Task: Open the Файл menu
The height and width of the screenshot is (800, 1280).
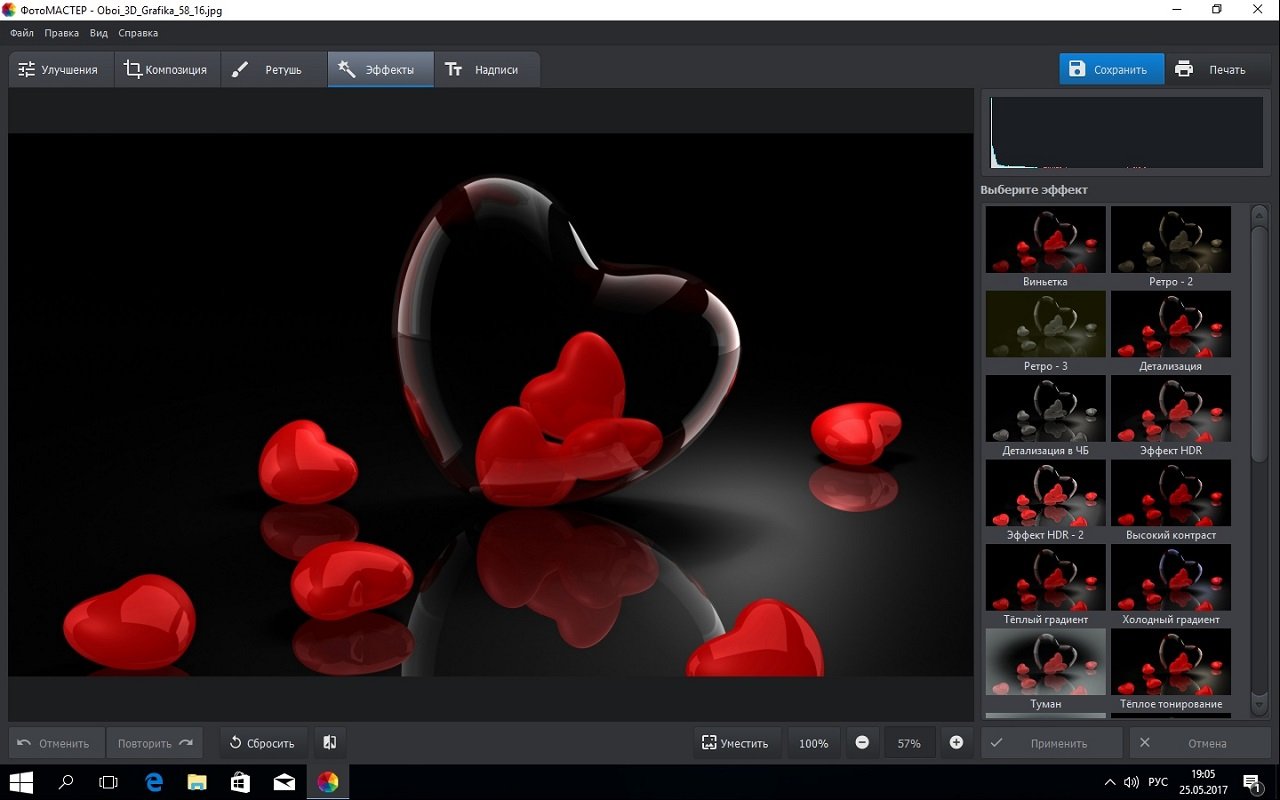Action: point(22,33)
